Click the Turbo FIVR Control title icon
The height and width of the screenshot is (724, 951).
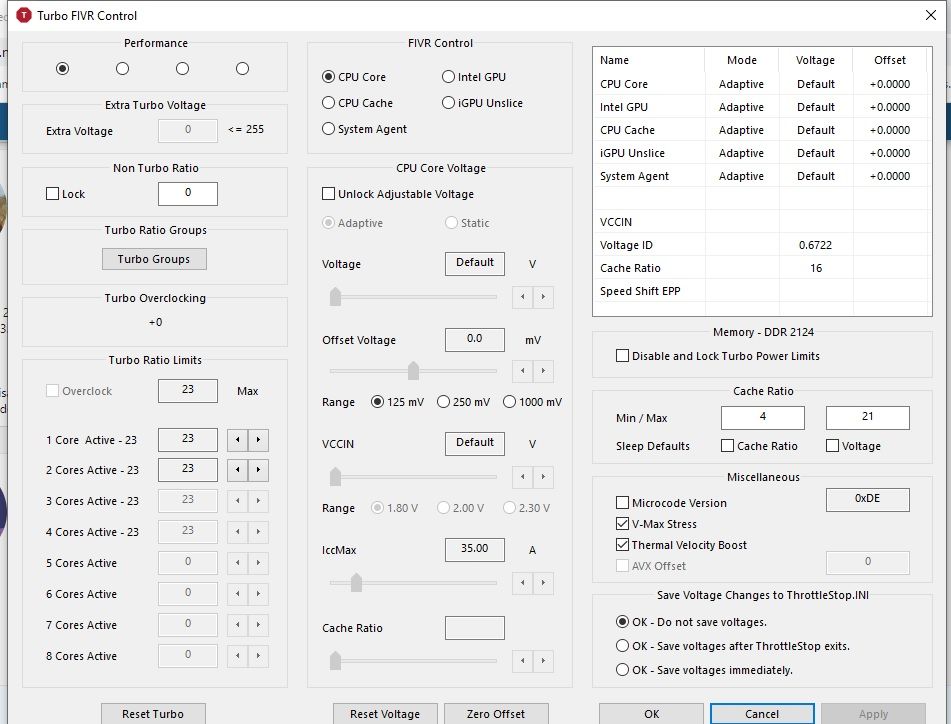pyautogui.click(x=24, y=15)
